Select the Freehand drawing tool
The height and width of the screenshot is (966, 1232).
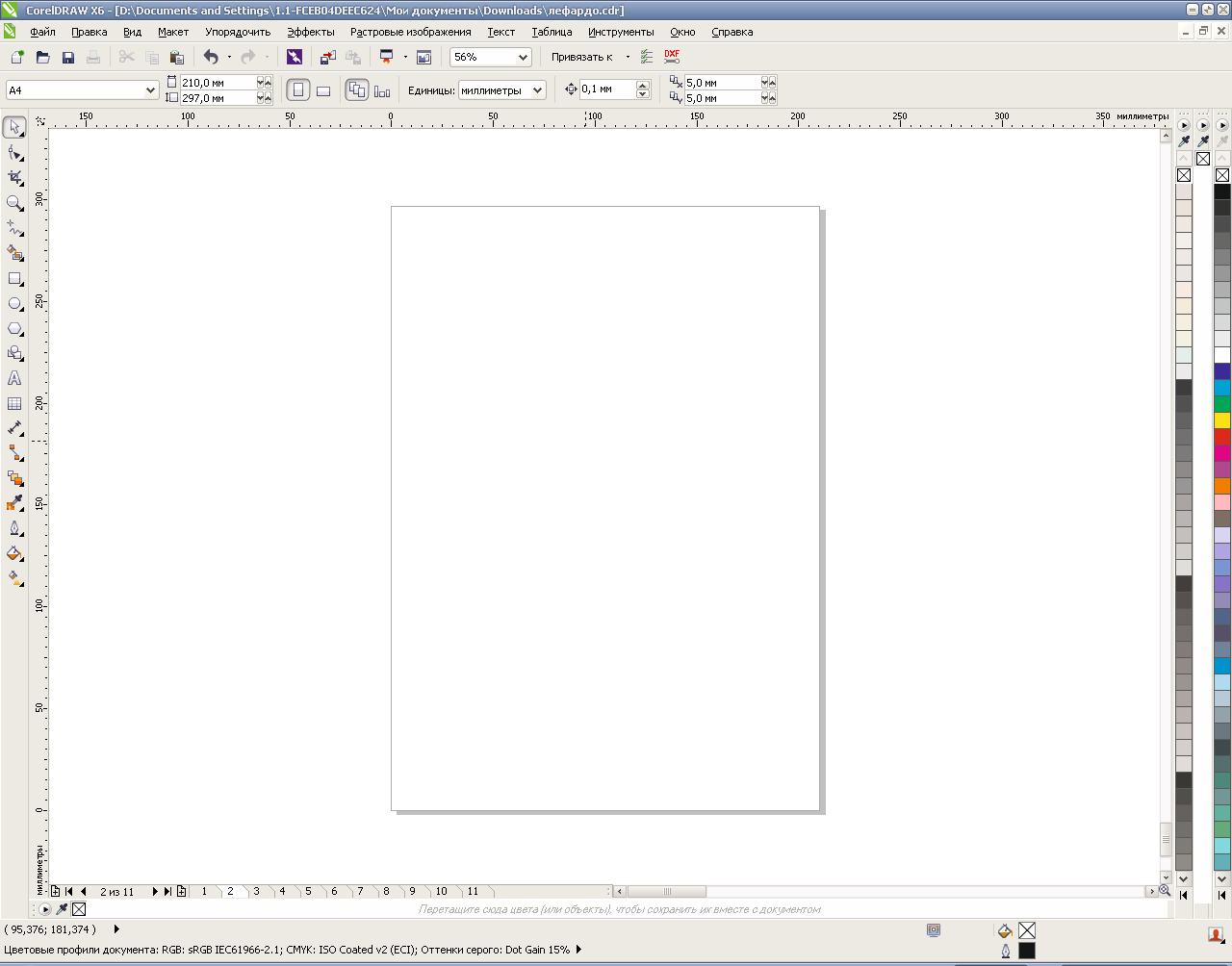point(14,228)
